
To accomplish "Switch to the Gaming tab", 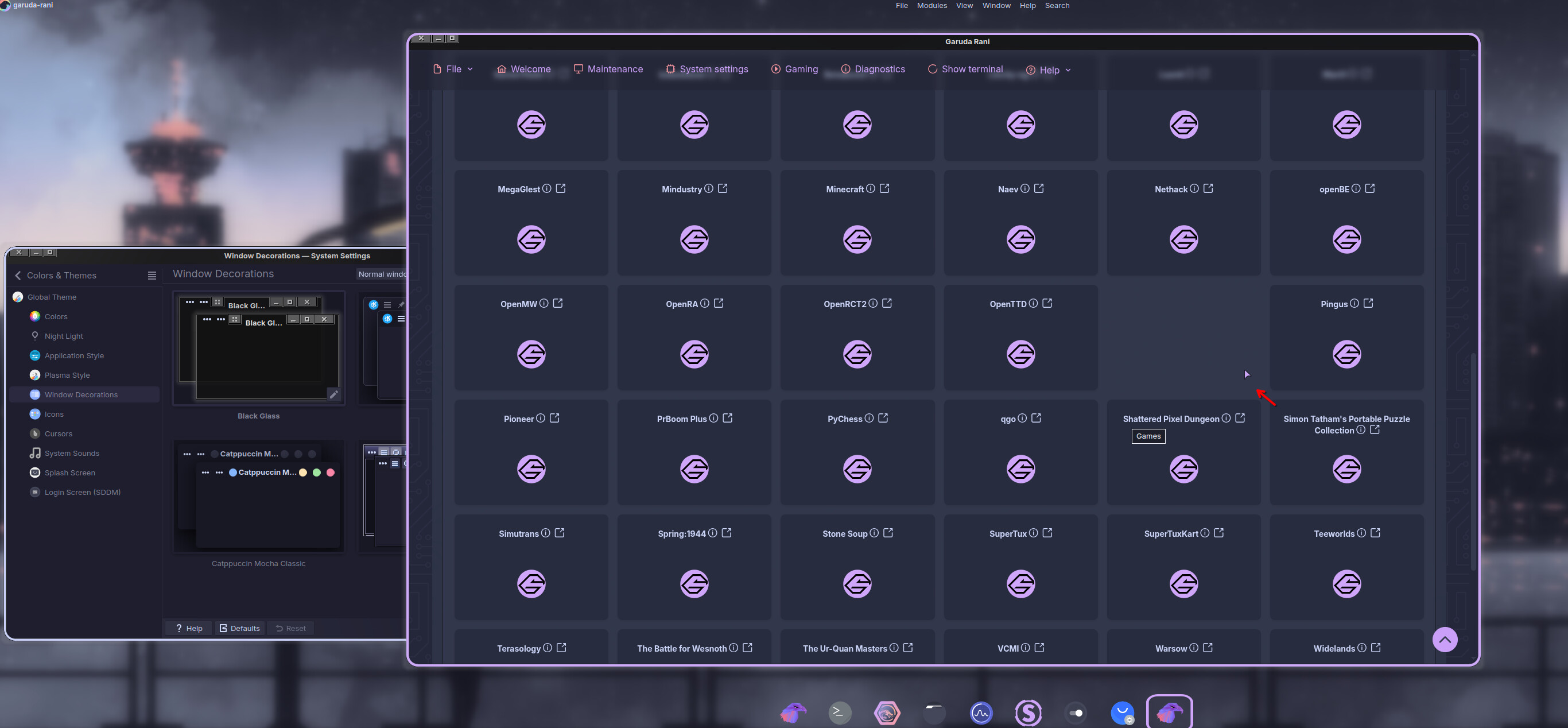I will 794,69.
